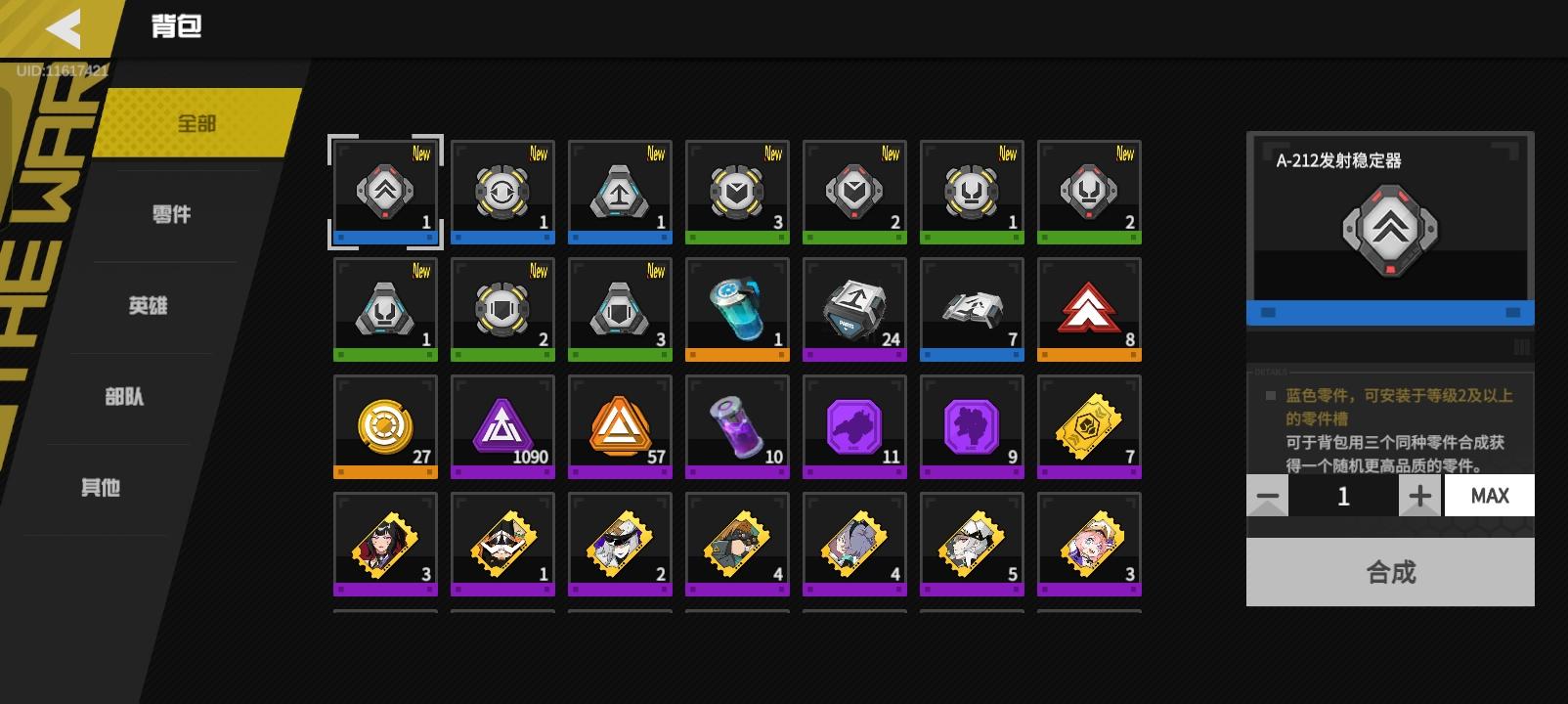Viewport: 1568px width, 704px height.
Task: Switch to the 部队 category tab
Action: pos(124,396)
